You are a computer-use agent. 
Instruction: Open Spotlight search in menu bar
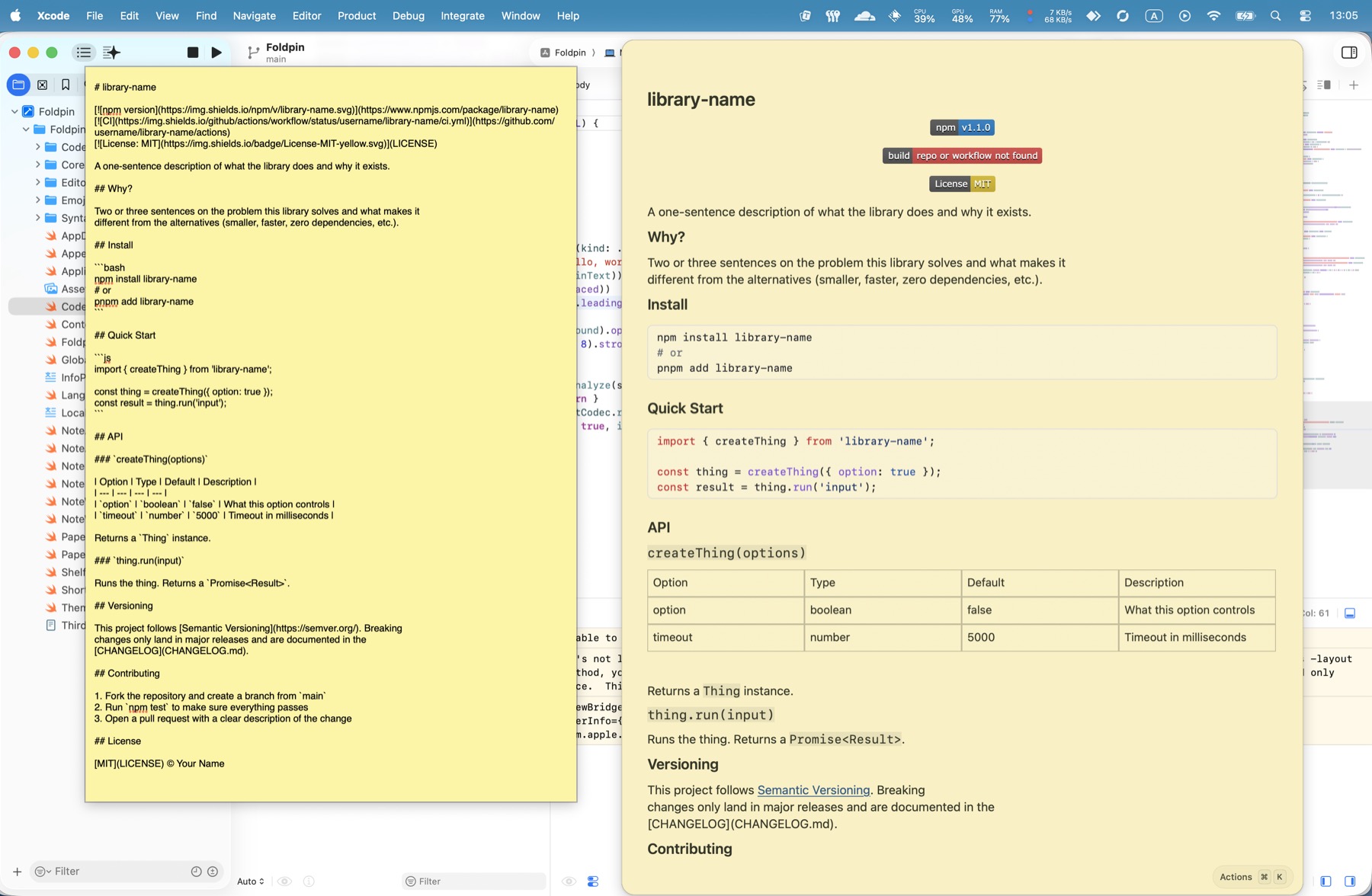1275,16
